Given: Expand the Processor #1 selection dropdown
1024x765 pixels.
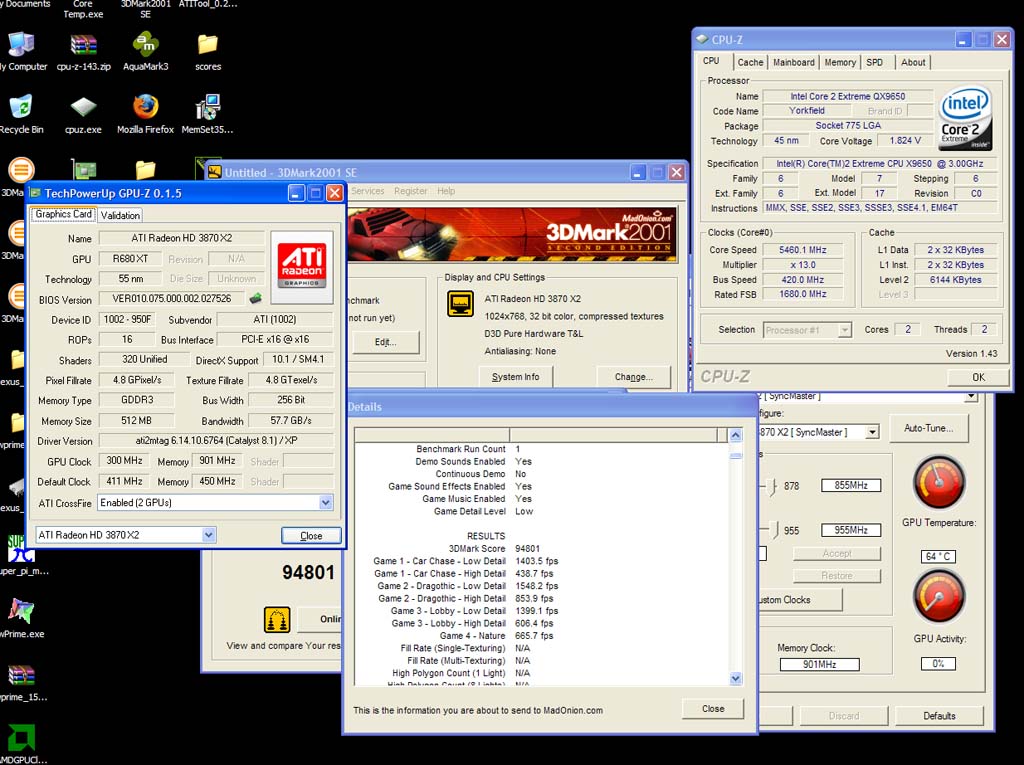Looking at the screenshot, I should (x=844, y=330).
